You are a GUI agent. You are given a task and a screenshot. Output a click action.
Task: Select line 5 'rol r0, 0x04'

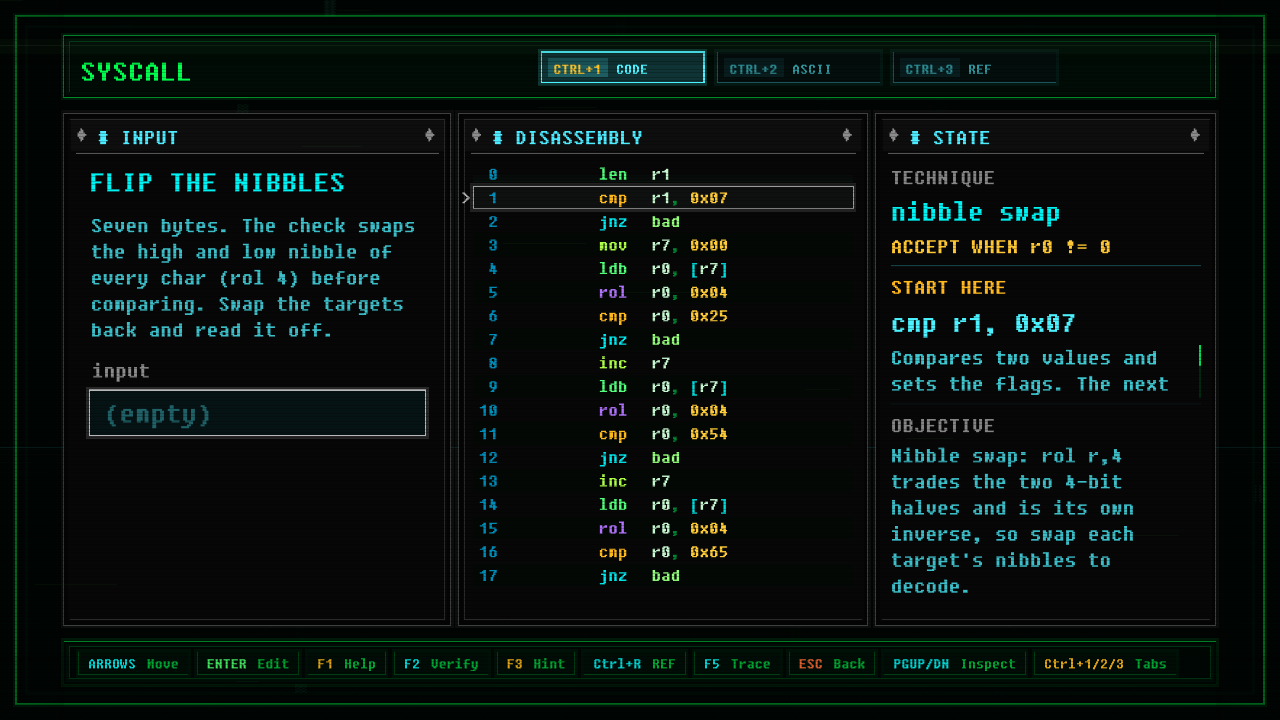[663, 292]
